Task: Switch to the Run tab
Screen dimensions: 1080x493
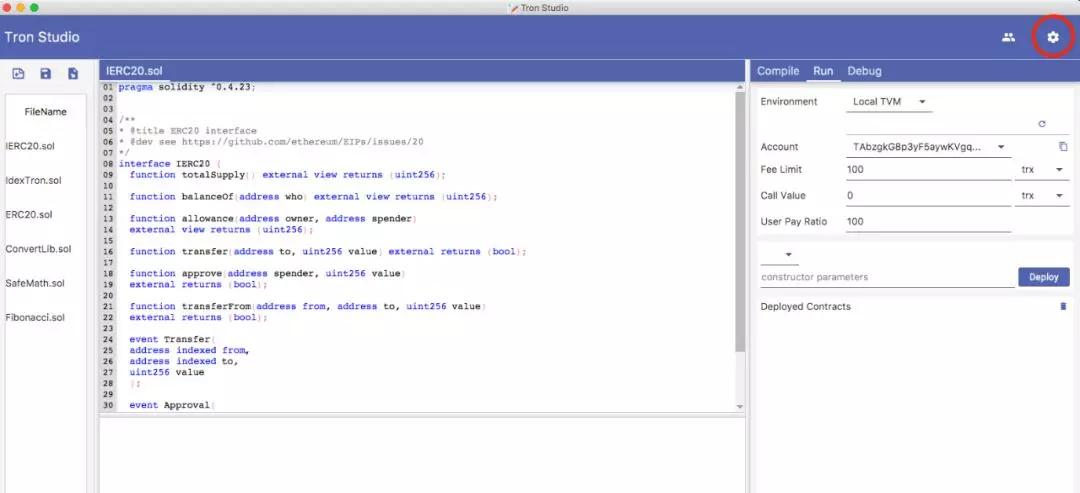Action: [823, 71]
